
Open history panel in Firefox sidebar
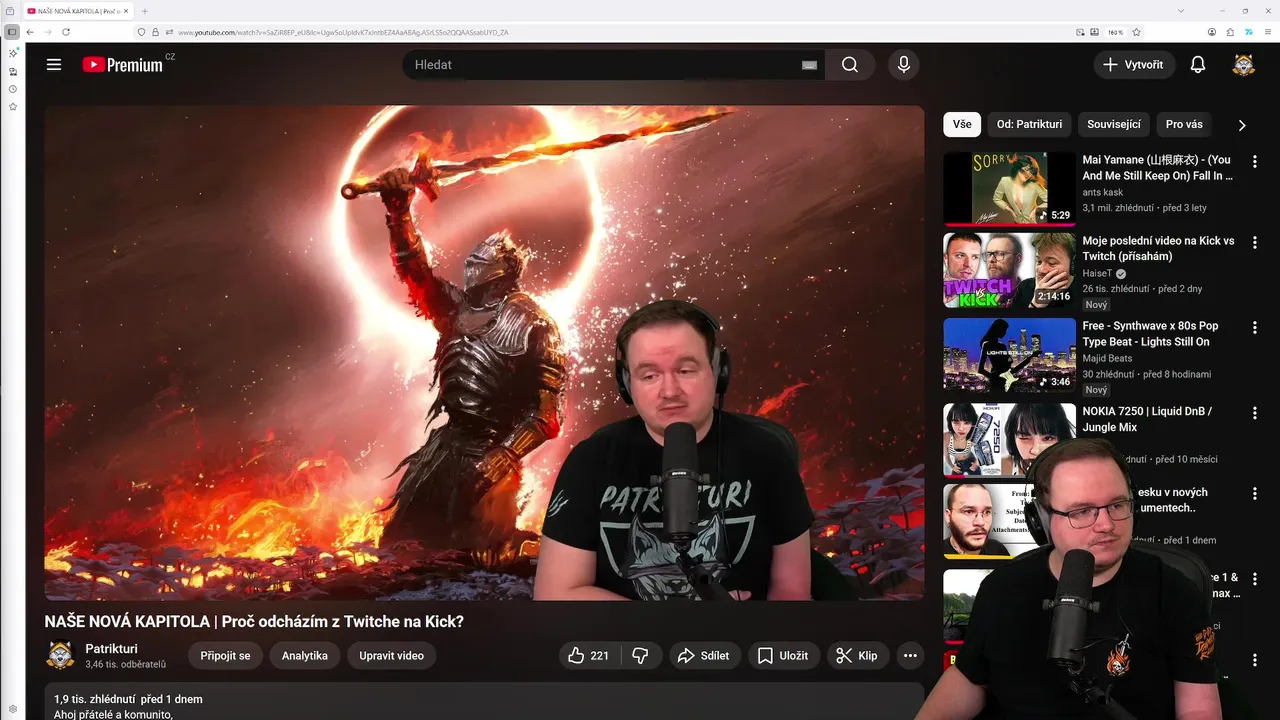click(13, 89)
